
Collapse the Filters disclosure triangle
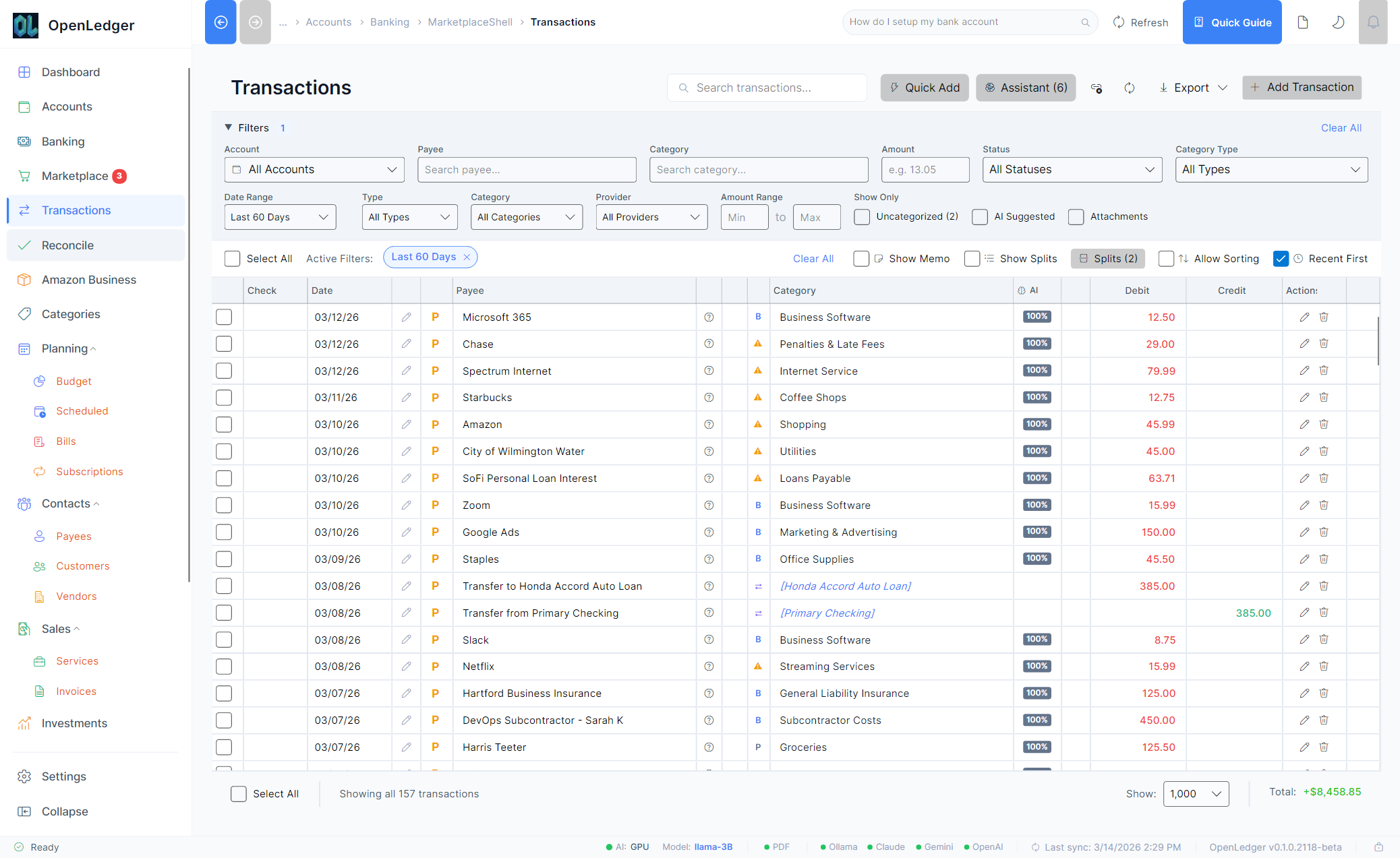click(229, 127)
